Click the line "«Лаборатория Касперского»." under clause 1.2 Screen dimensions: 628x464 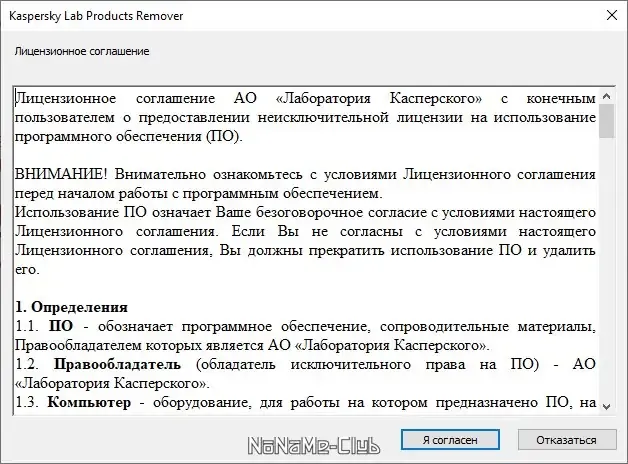tap(112, 384)
